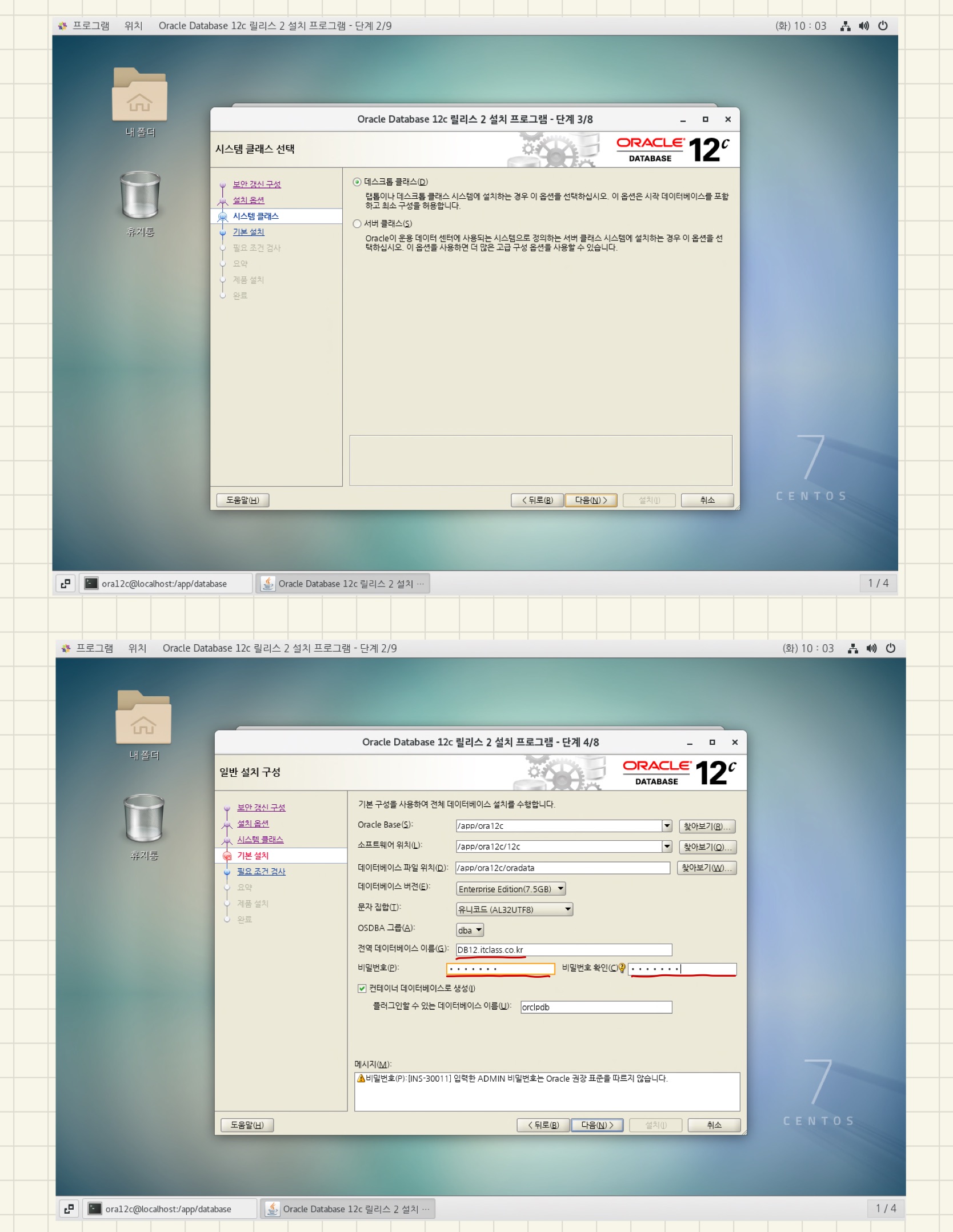This screenshot has height=1232, width=953.
Task: Click 찾아보기(O) browse button for software location
Action: [x=707, y=847]
